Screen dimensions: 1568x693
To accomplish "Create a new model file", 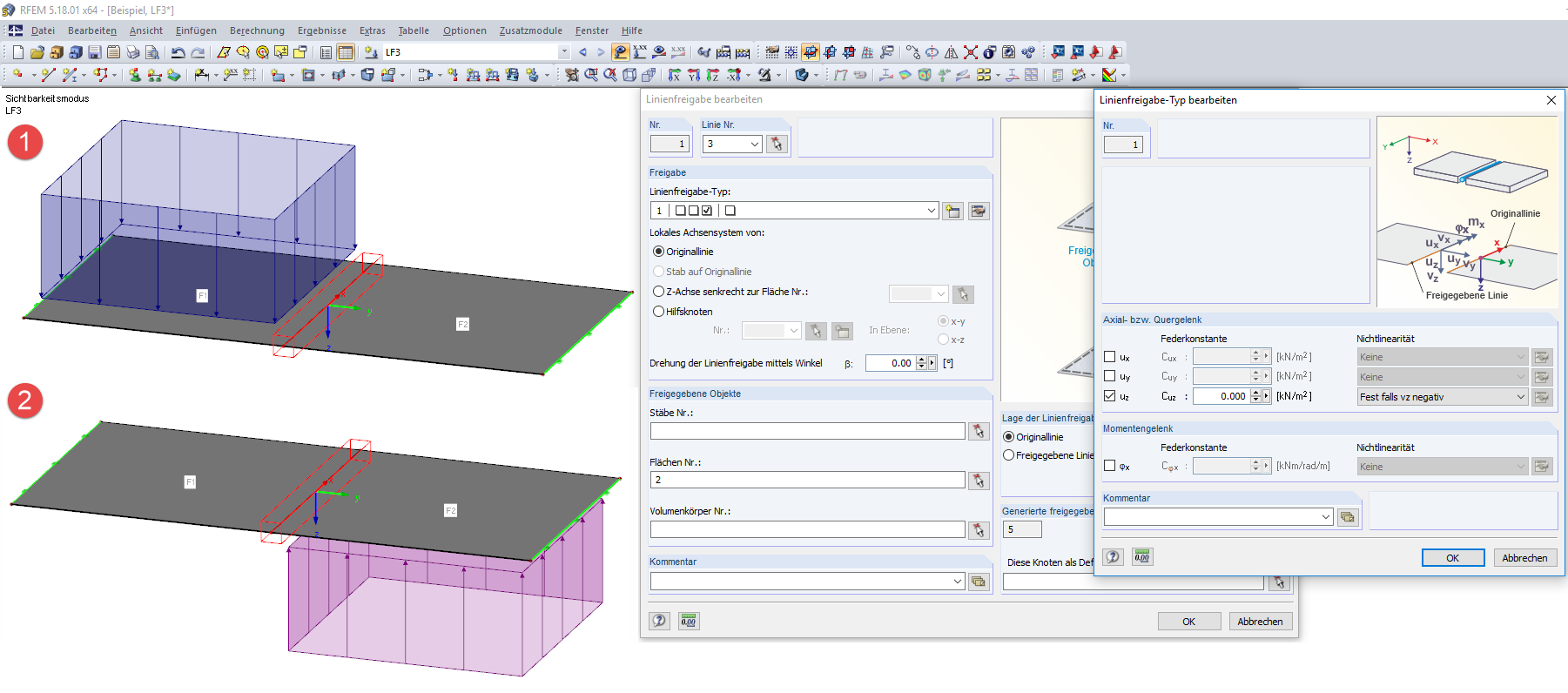I will [18, 52].
